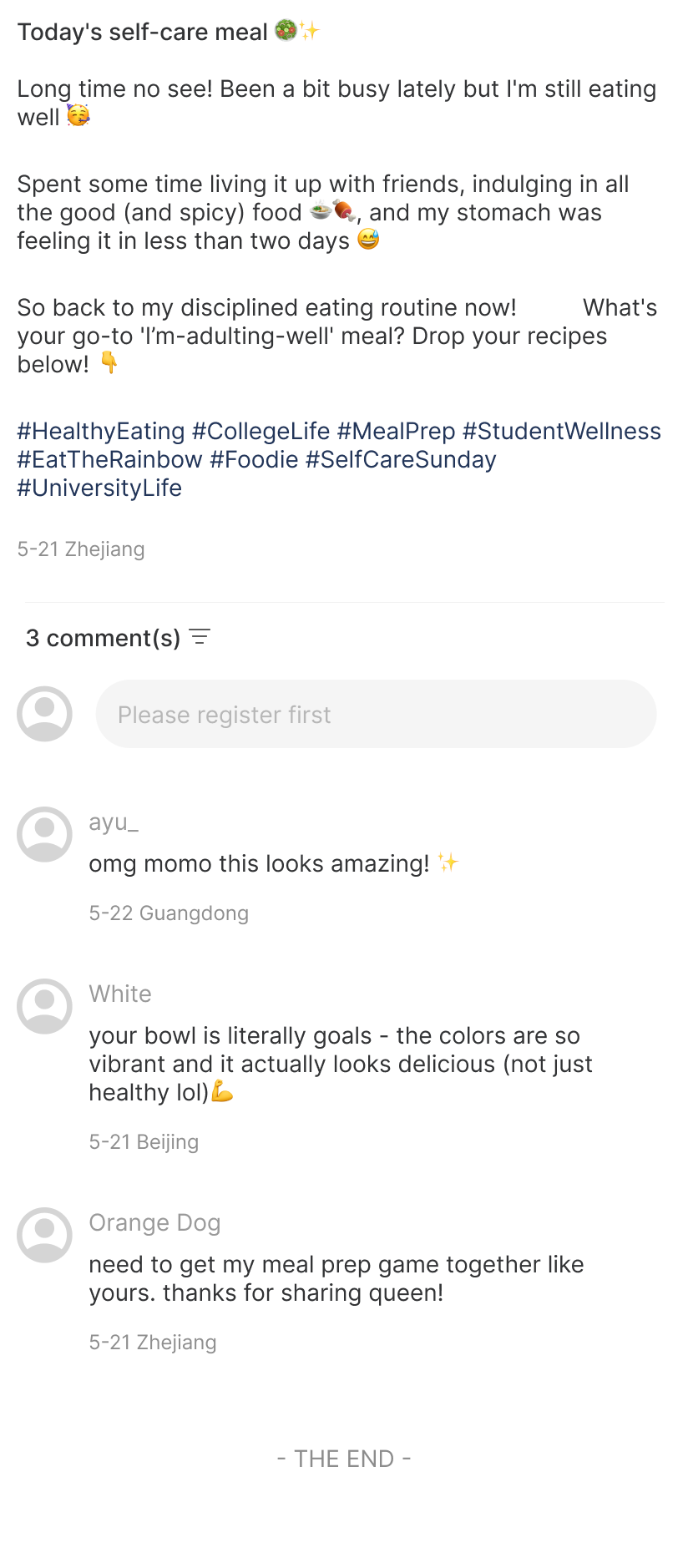Click the 'Please register first' comment field
Screen dimensions: 688x1568
(x=376, y=714)
